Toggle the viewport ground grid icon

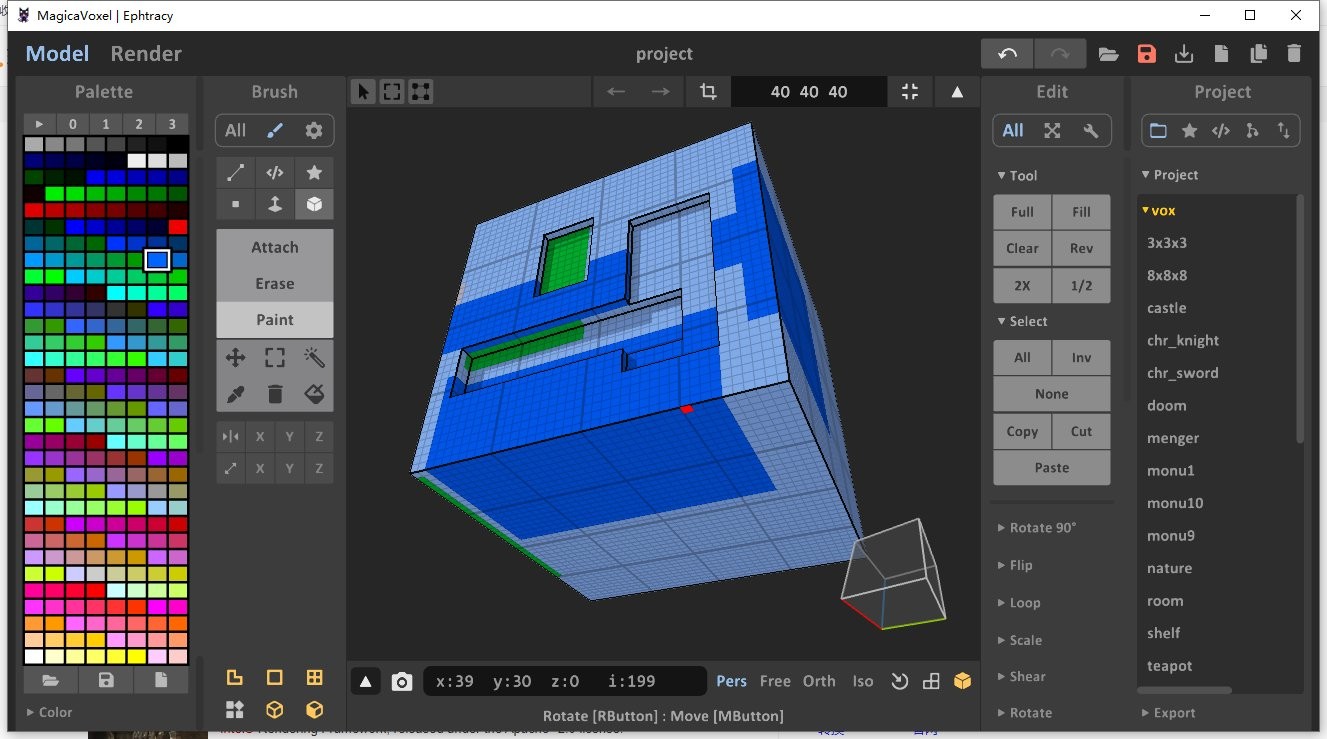931,681
